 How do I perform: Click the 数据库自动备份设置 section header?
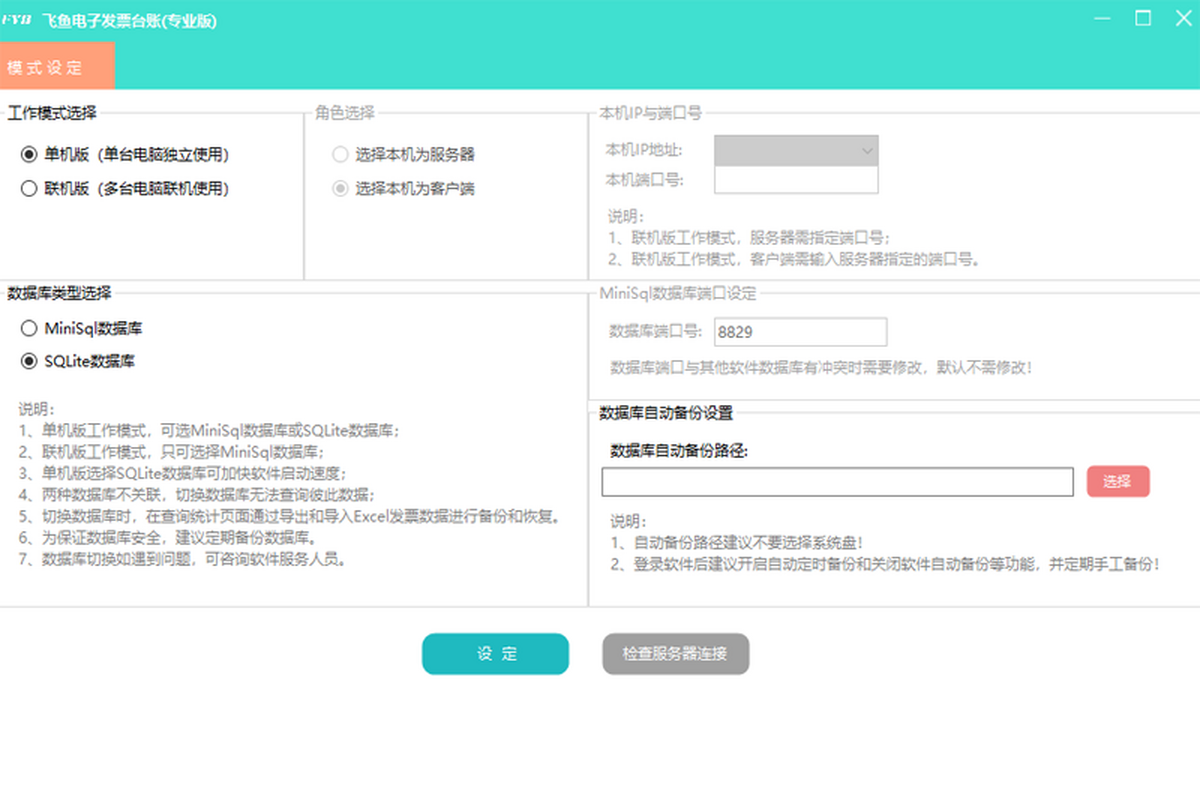click(665, 413)
